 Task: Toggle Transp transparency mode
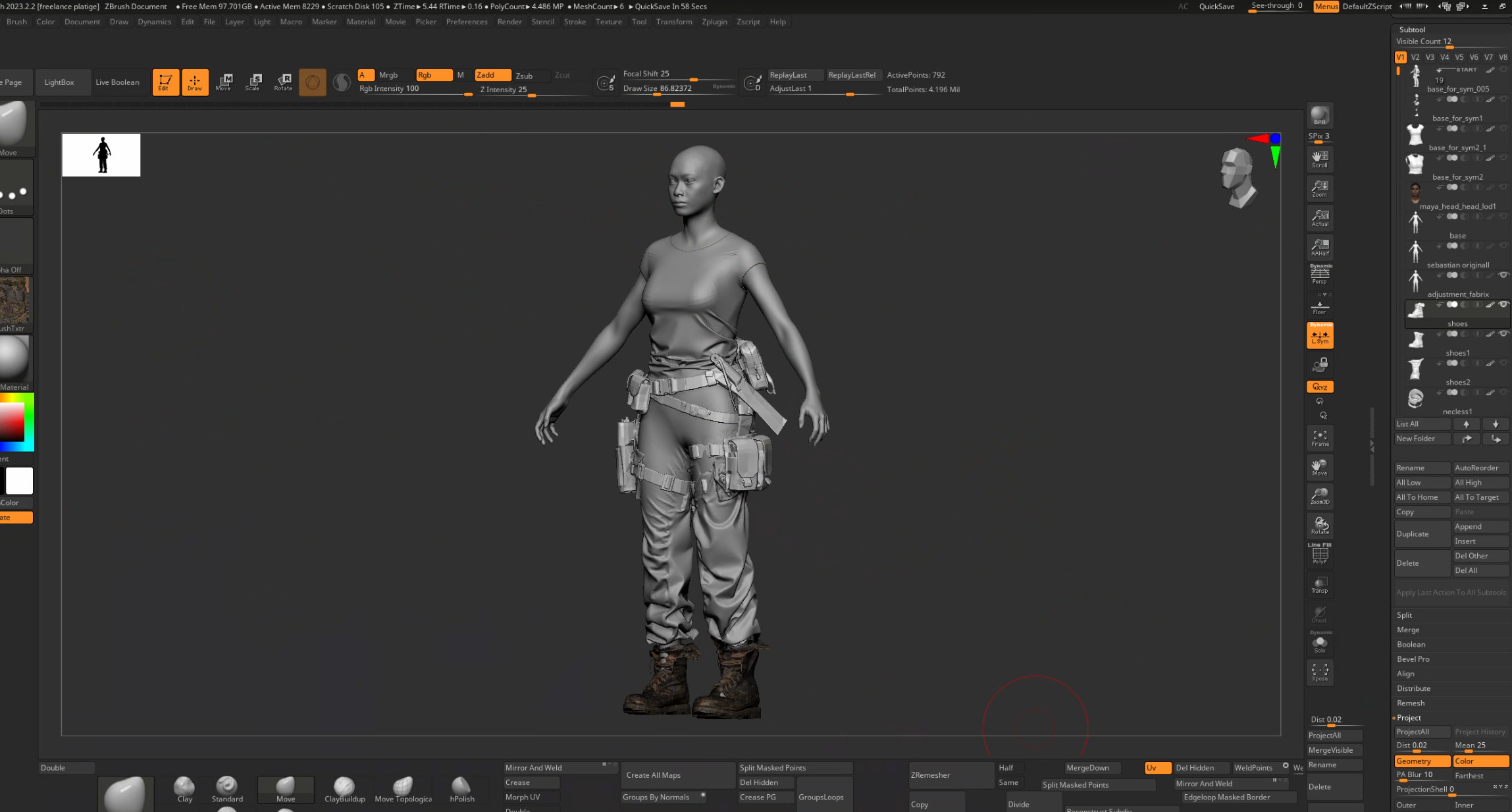click(x=1320, y=584)
